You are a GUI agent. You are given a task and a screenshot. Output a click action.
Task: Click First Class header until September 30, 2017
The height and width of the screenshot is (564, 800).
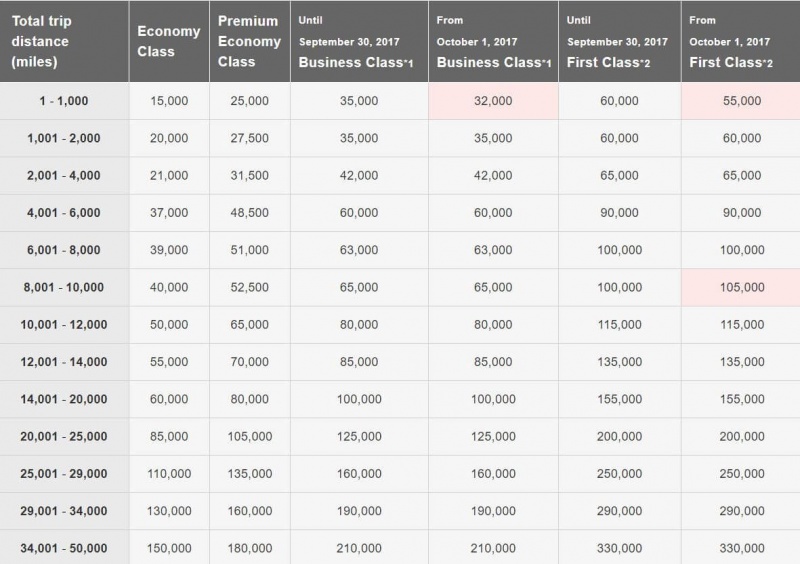coord(619,41)
